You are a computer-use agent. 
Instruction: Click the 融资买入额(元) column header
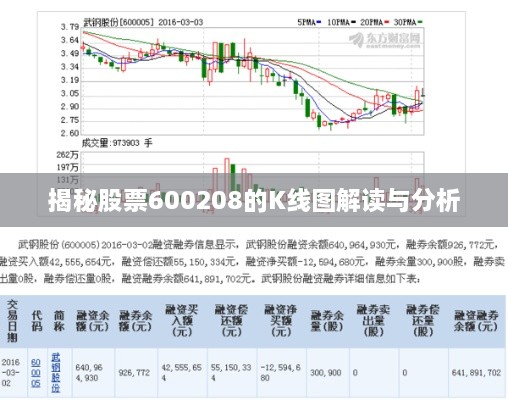pos(182,321)
